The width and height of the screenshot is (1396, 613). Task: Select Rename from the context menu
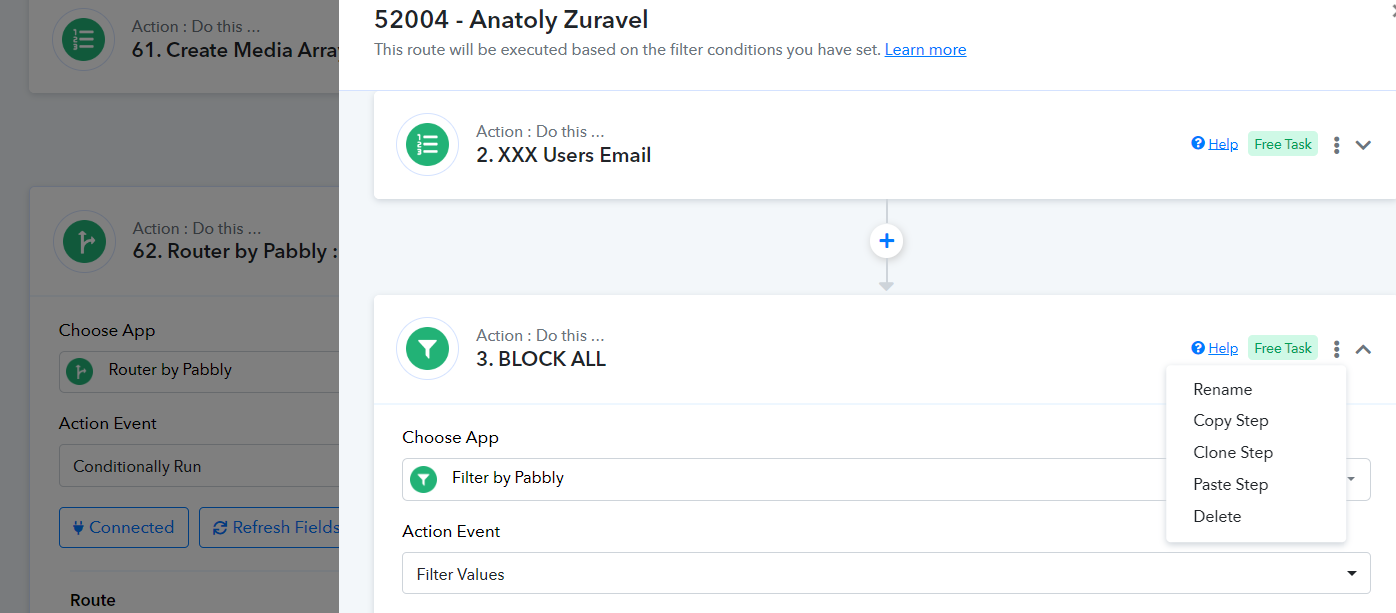[x=1222, y=389]
